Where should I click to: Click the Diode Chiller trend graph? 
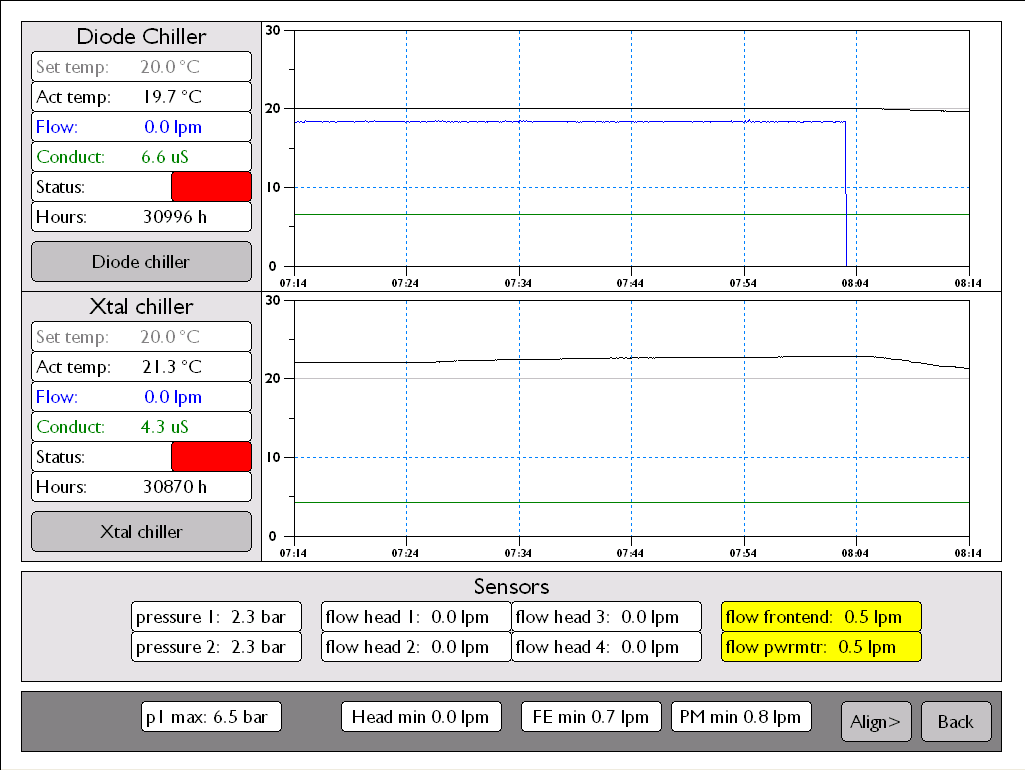pos(631,157)
